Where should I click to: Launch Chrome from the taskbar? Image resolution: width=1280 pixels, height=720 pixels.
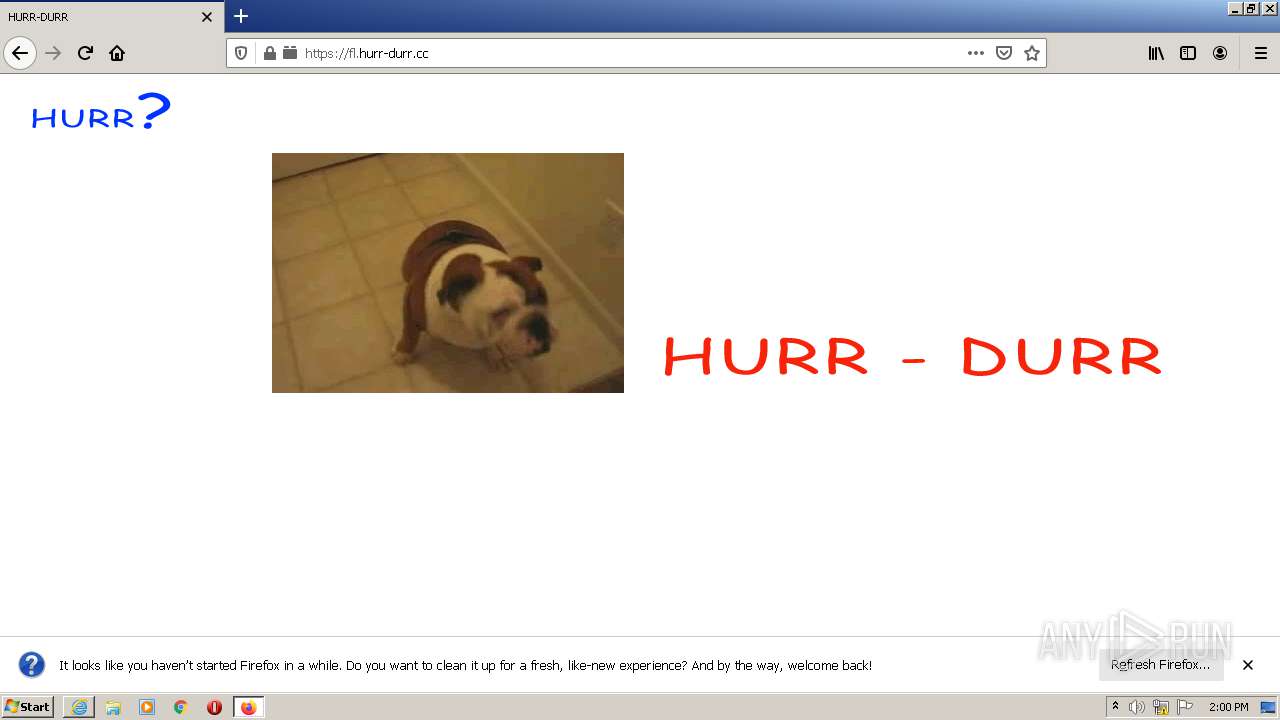pyautogui.click(x=181, y=707)
